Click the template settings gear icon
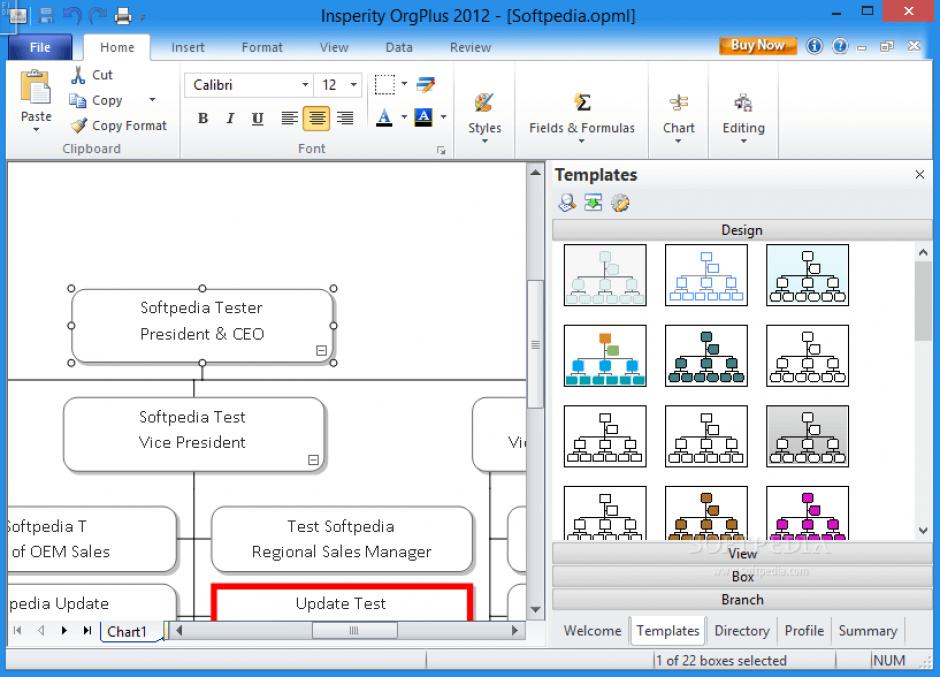The image size is (940, 677). coord(620,203)
